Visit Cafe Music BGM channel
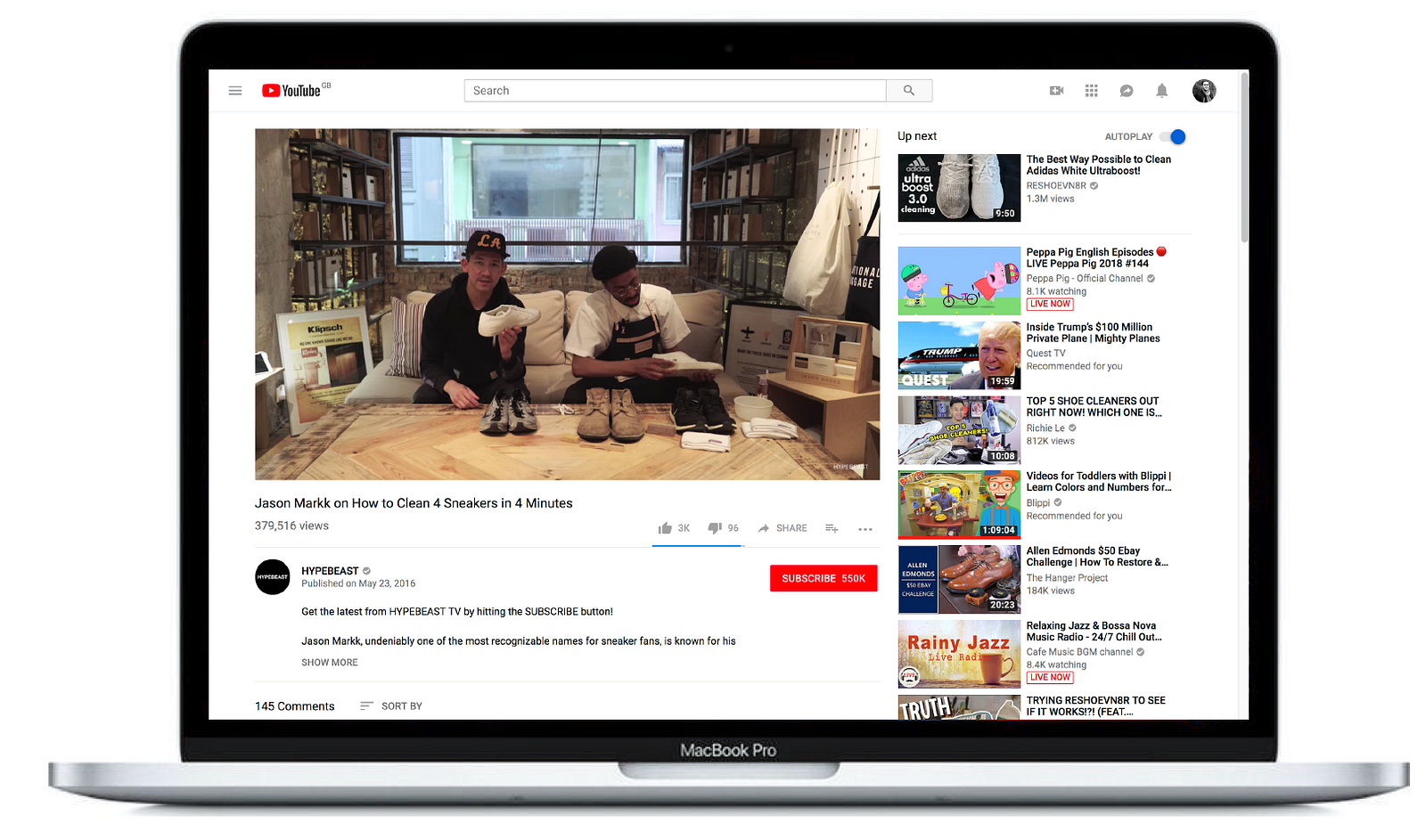This screenshot has height=840, width=1426. point(1079,653)
